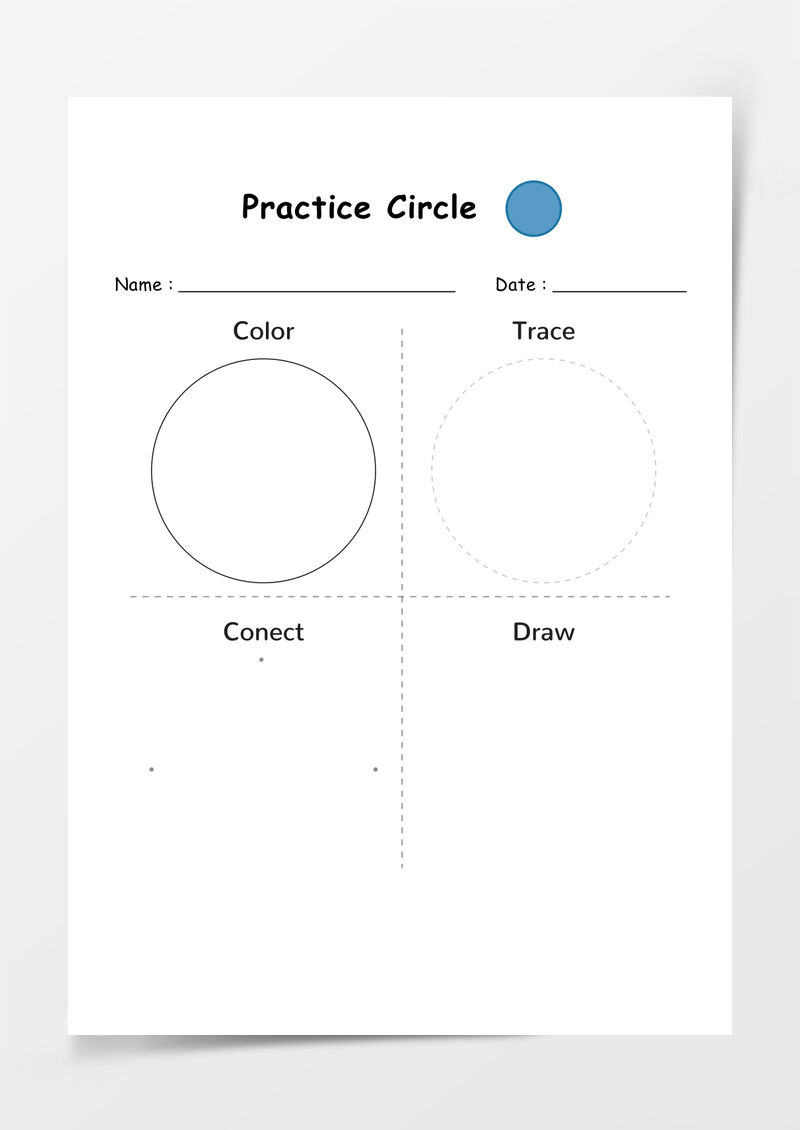Click the word Practice in the title
The height and width of the screenshot is (1130, 800).
click(x=306, y=207)
